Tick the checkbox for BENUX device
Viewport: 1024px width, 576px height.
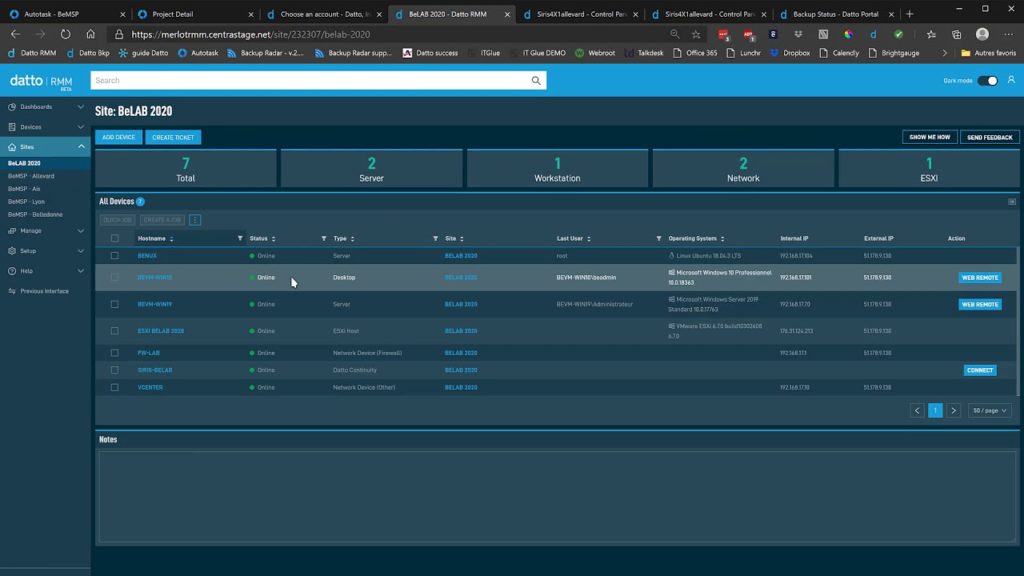tap(115, 256)
